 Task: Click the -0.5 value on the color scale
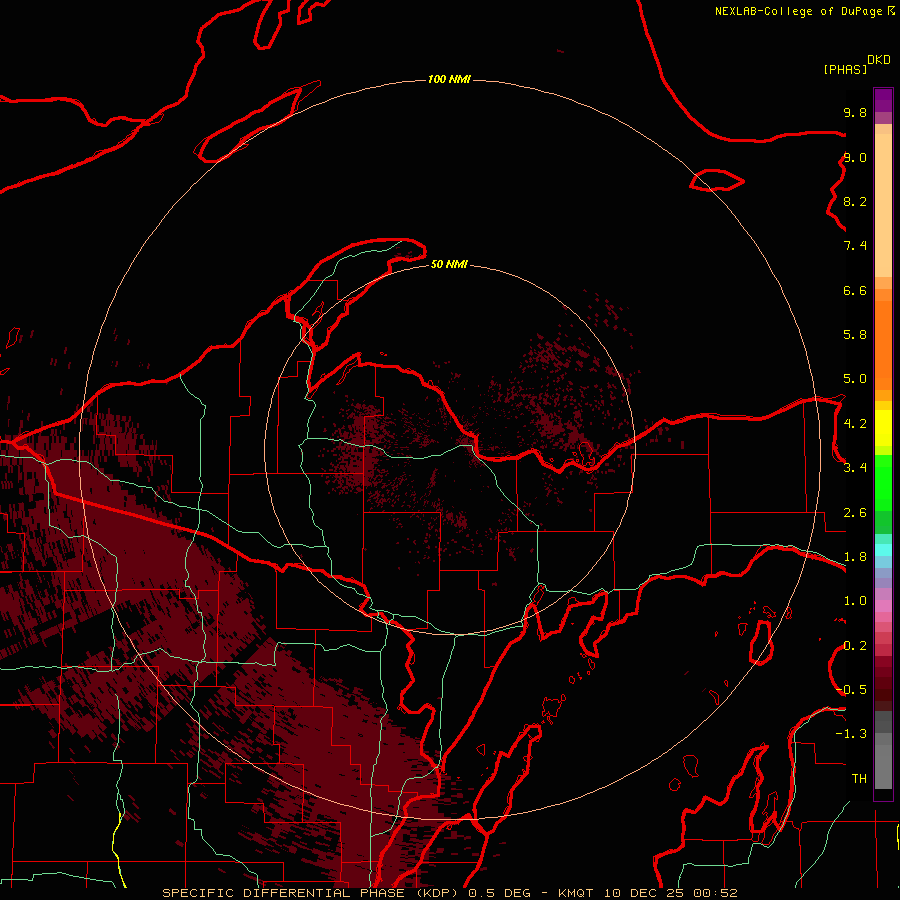click(852, 690)
